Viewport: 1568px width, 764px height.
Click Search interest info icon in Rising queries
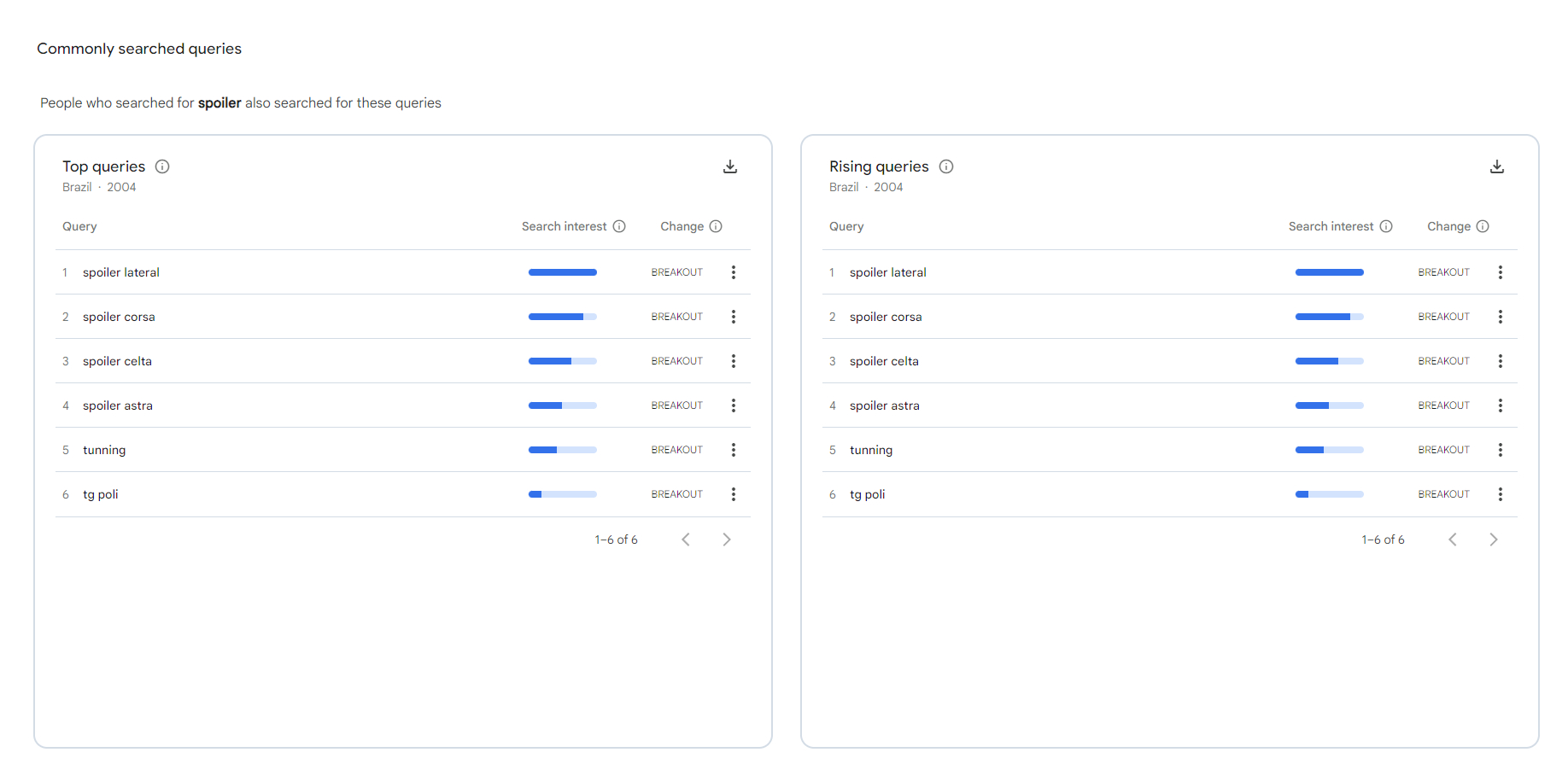1386,226
